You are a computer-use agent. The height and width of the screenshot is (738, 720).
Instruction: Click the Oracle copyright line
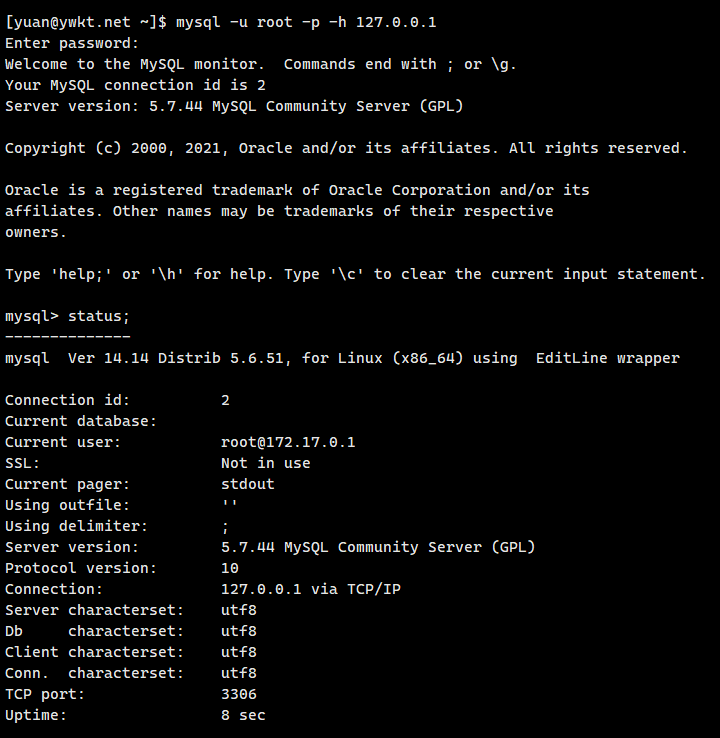346,148
